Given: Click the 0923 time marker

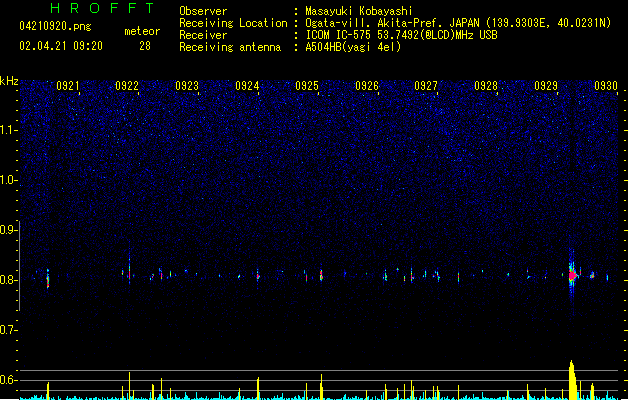Looking at the screenshot, I should coord(187,85).
